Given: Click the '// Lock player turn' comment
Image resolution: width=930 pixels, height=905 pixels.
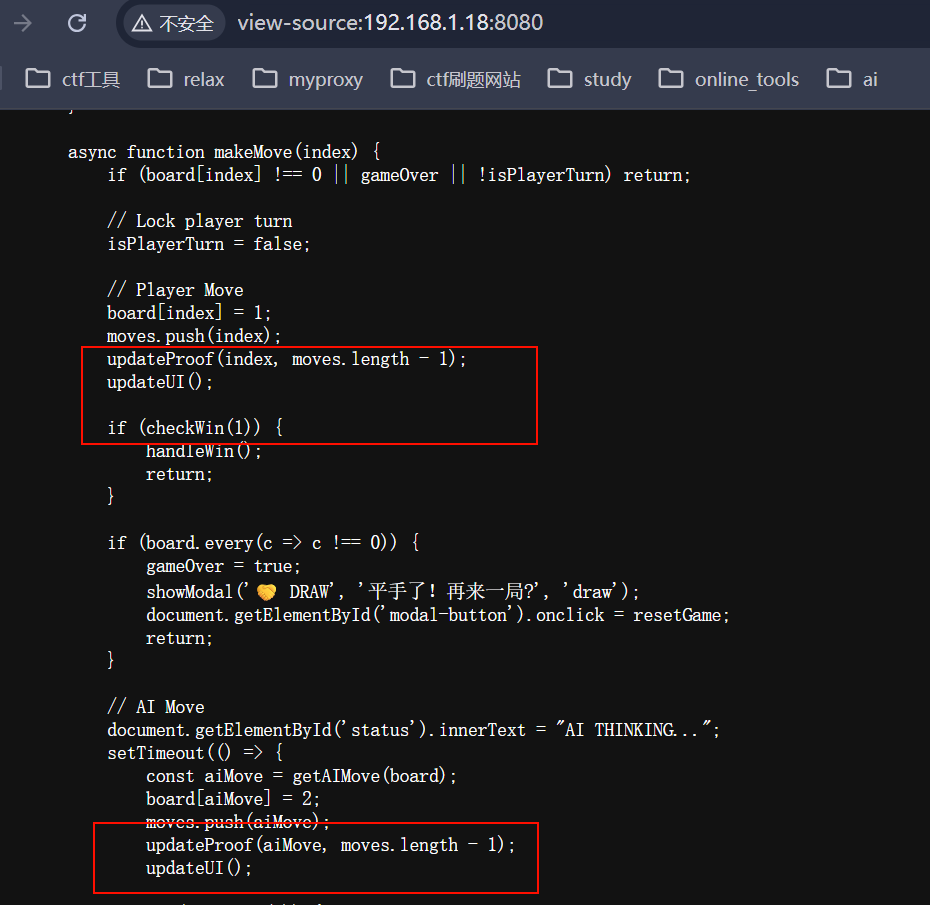Looking at the screenshot, I should [x=199, y=221].
